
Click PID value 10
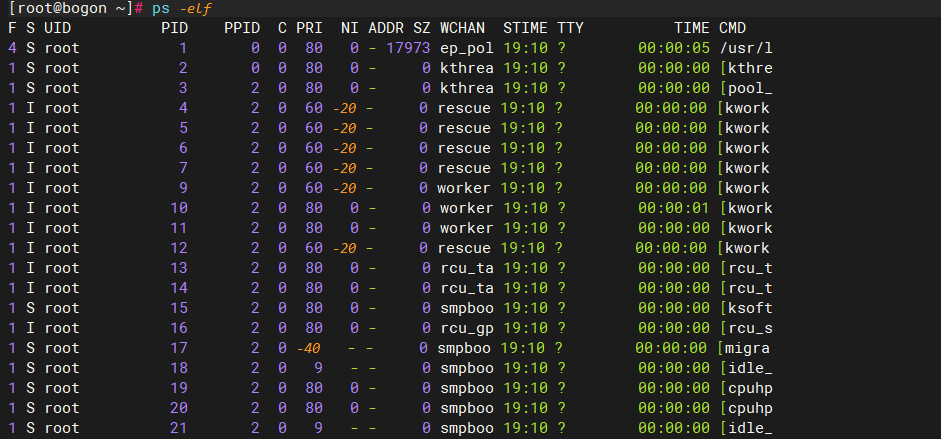coord(179,208)
